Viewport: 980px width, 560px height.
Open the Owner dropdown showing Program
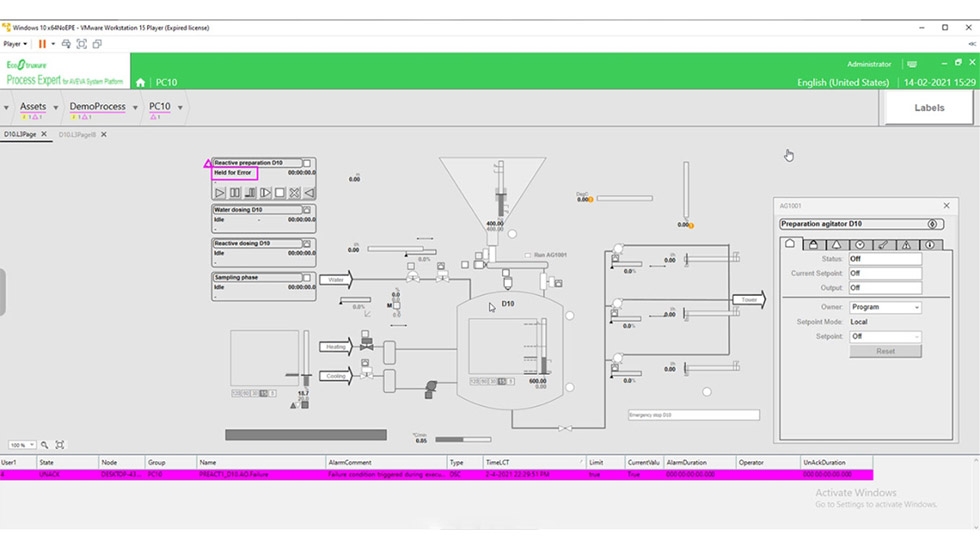pyautogui.click(x=885, y=308)
